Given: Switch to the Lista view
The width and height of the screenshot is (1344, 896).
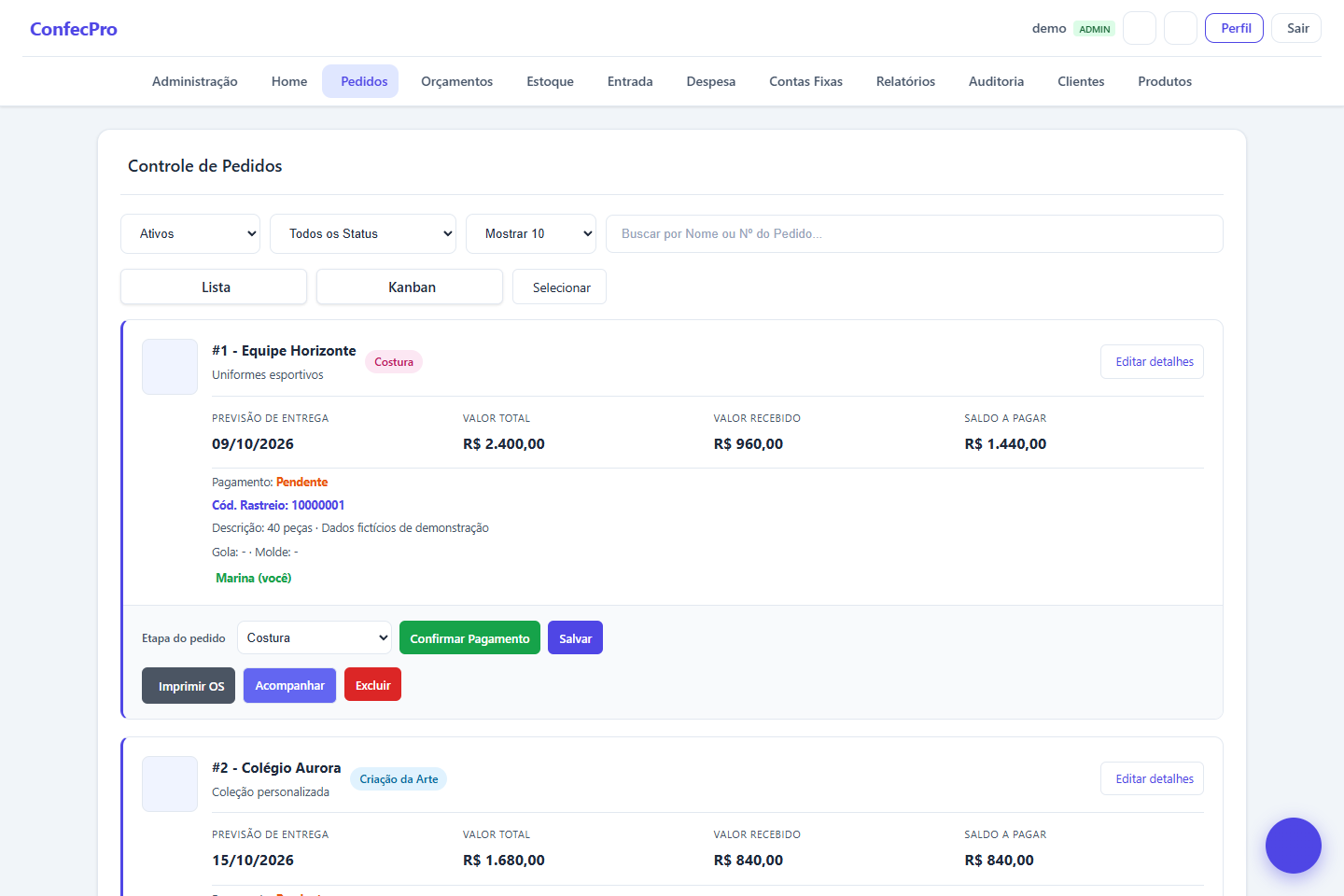Looking at the screenshot, I should pos(214,287).
